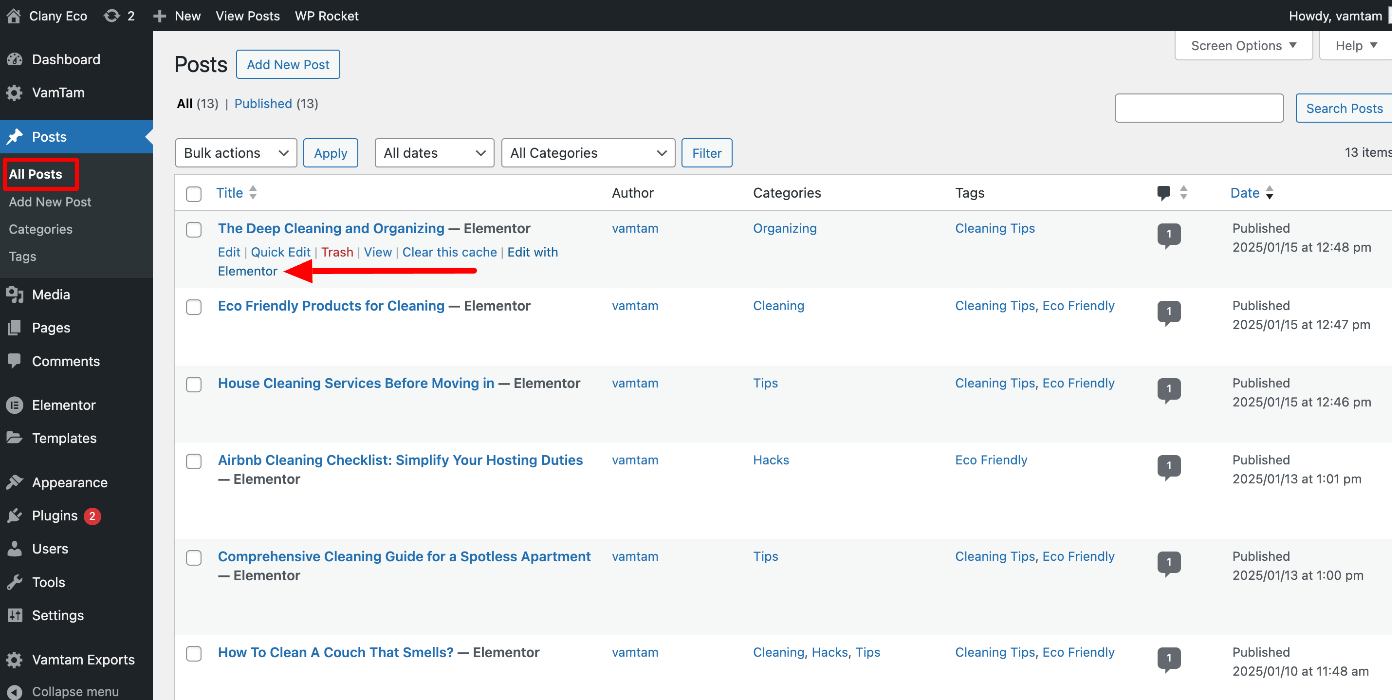Viewport: 1392px width, 700px height.
Task: Click Apply bulk action button
Action: point(330,153)
